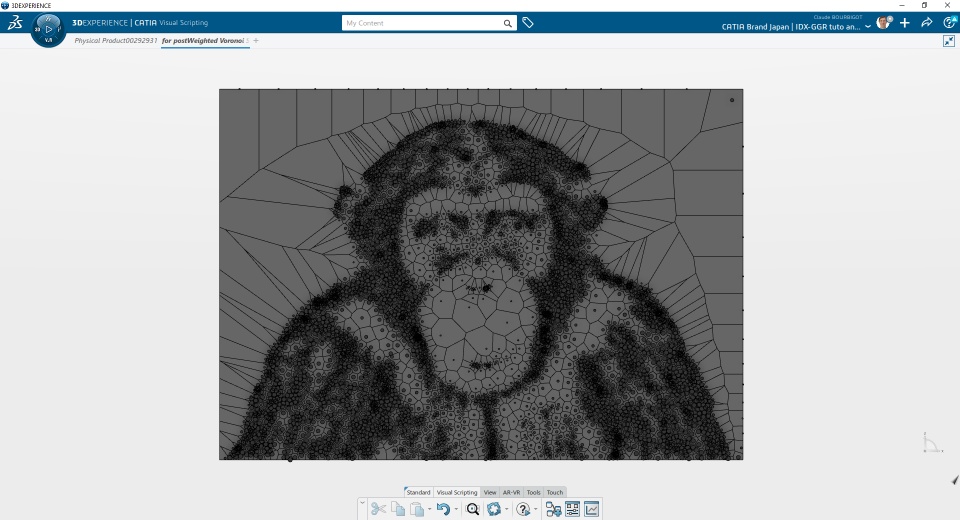Click the Copy icon
The width and height of the screenshot is (960, 520).
coord(398,509)
